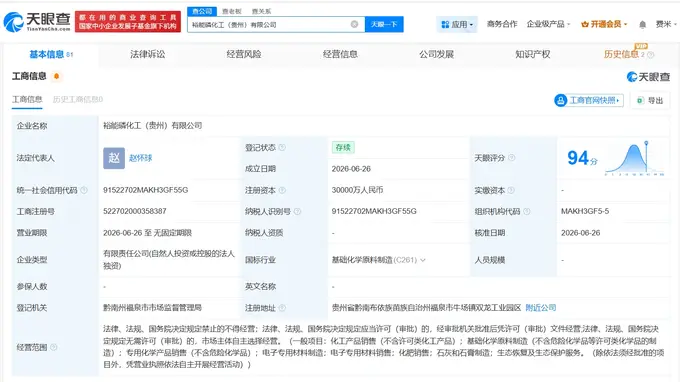Open the 商务合作 link
Screen dimensions: 680x382
(x=502, y=24)
